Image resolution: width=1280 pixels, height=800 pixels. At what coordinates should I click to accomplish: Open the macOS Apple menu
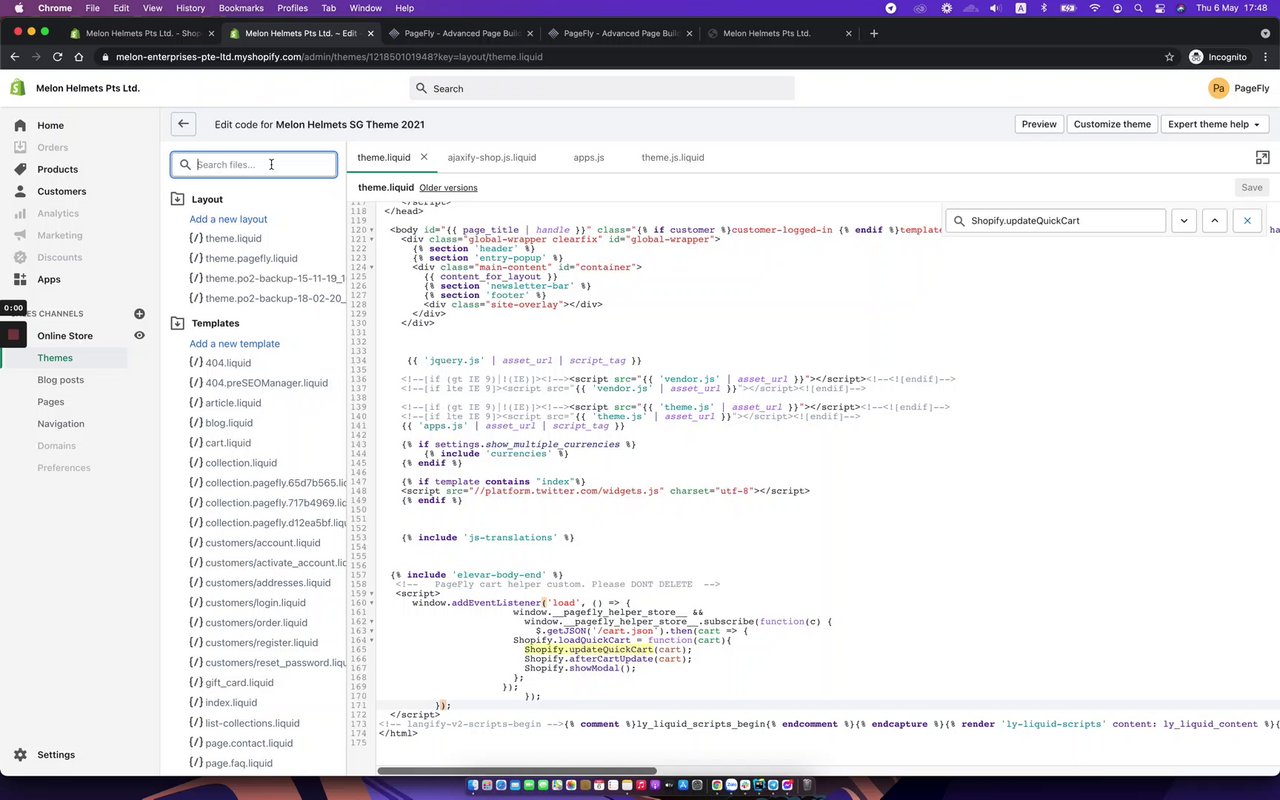click(19, 8)
